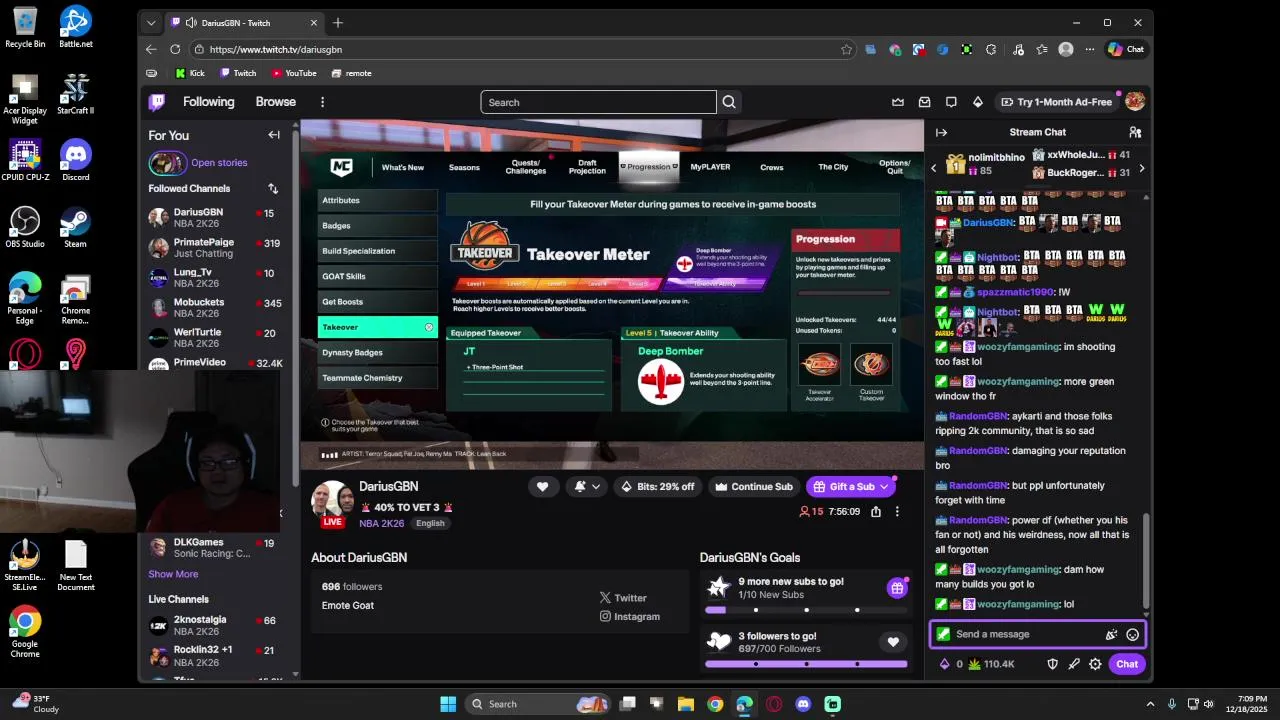Open the Browse tab

(x=275, y=102)
